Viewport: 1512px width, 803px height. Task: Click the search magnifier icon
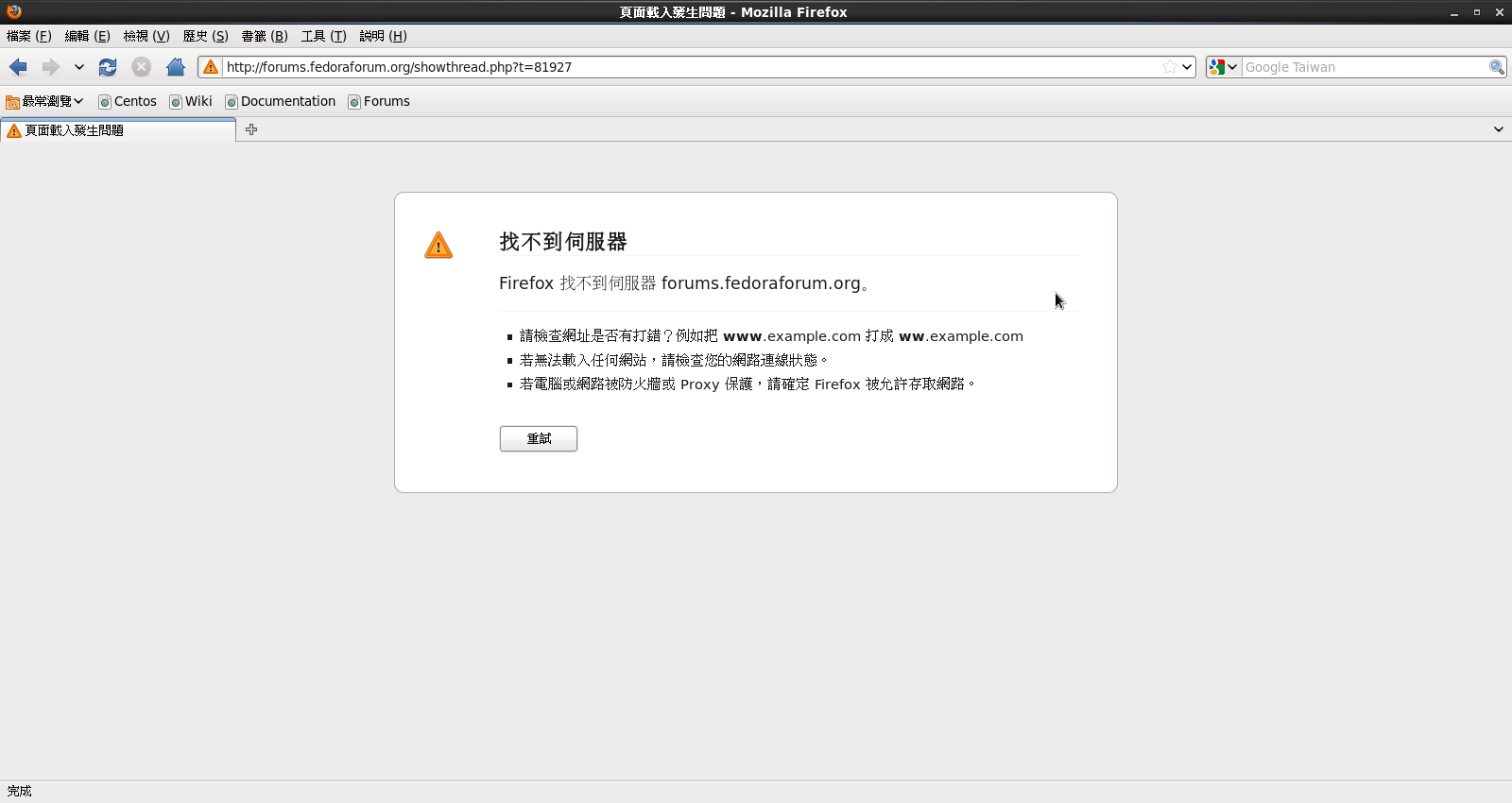[x=1497, y=67]
